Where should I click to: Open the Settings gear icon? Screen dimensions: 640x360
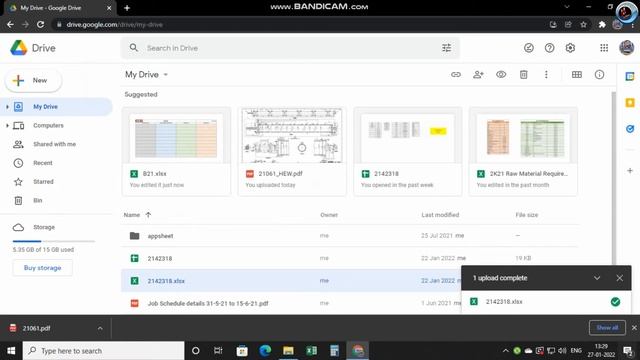point(570,48)
